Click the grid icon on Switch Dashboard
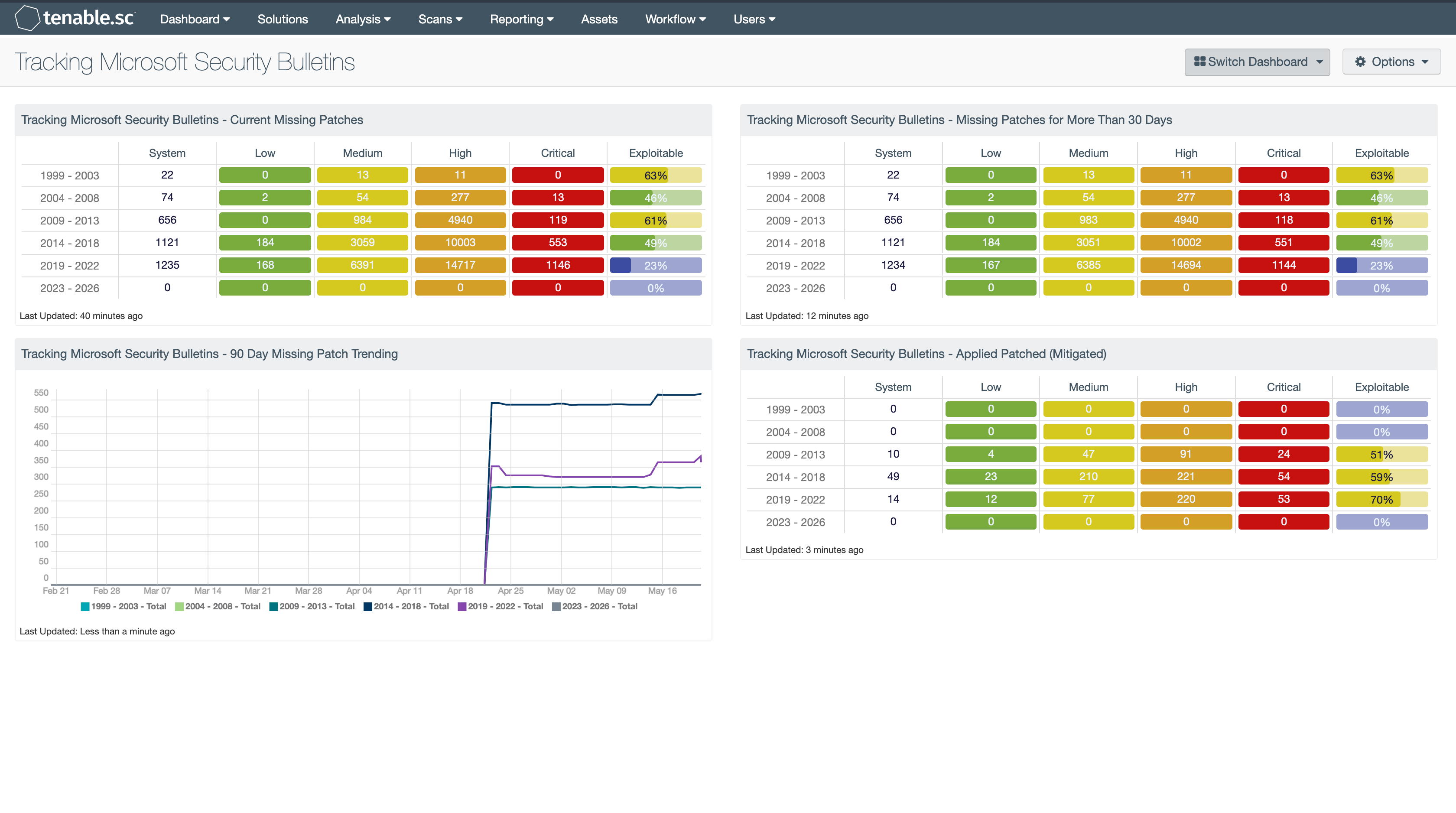This screenshot has width=1456, height=813. 1199,61
